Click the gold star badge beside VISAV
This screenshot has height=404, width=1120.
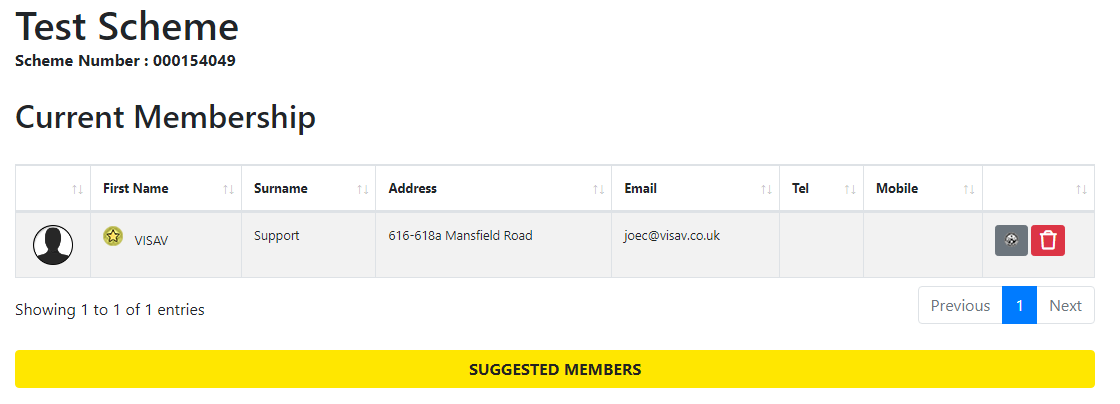[113, 236]
